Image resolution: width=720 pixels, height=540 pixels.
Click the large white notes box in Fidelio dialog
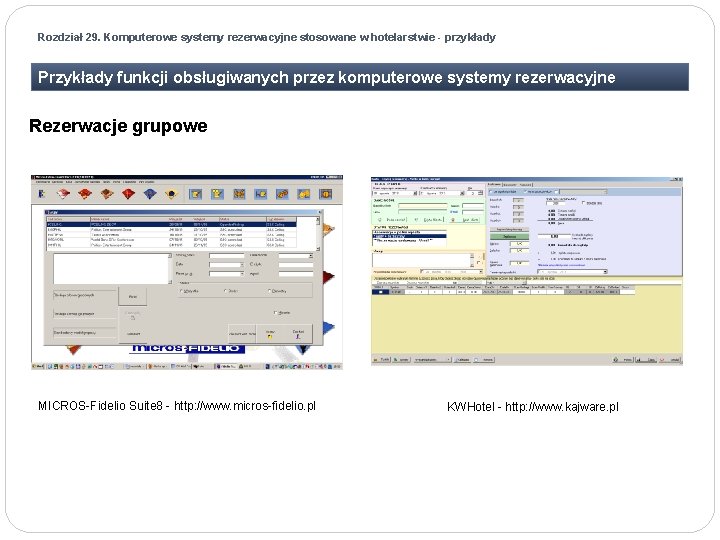click(x=111, y=269)
